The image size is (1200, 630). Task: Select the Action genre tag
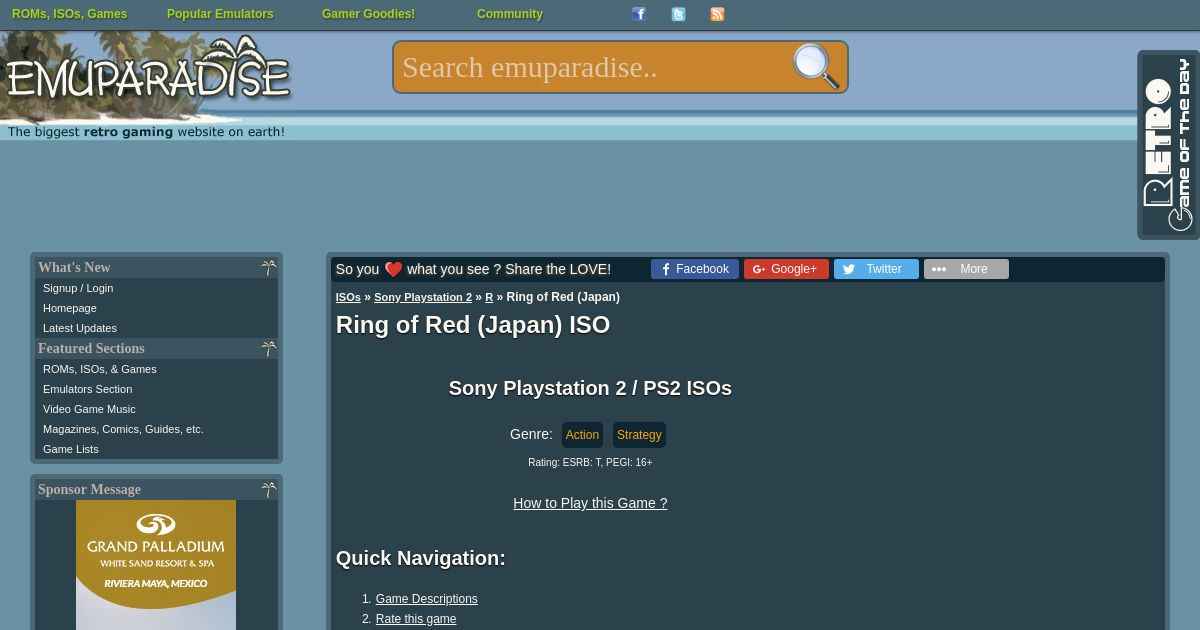click(582, 435)
